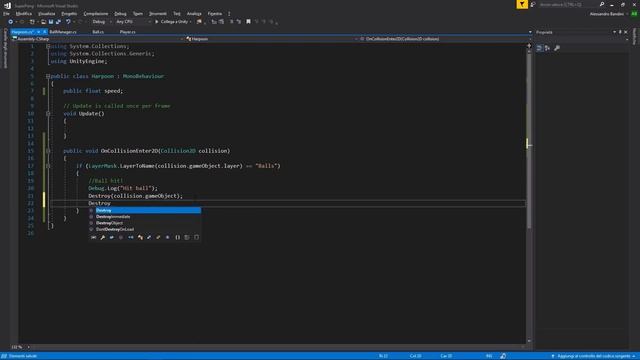
Task: Toggle delegates IntelliSense filter
Action: pyautogui.click(x=167, y=237)
